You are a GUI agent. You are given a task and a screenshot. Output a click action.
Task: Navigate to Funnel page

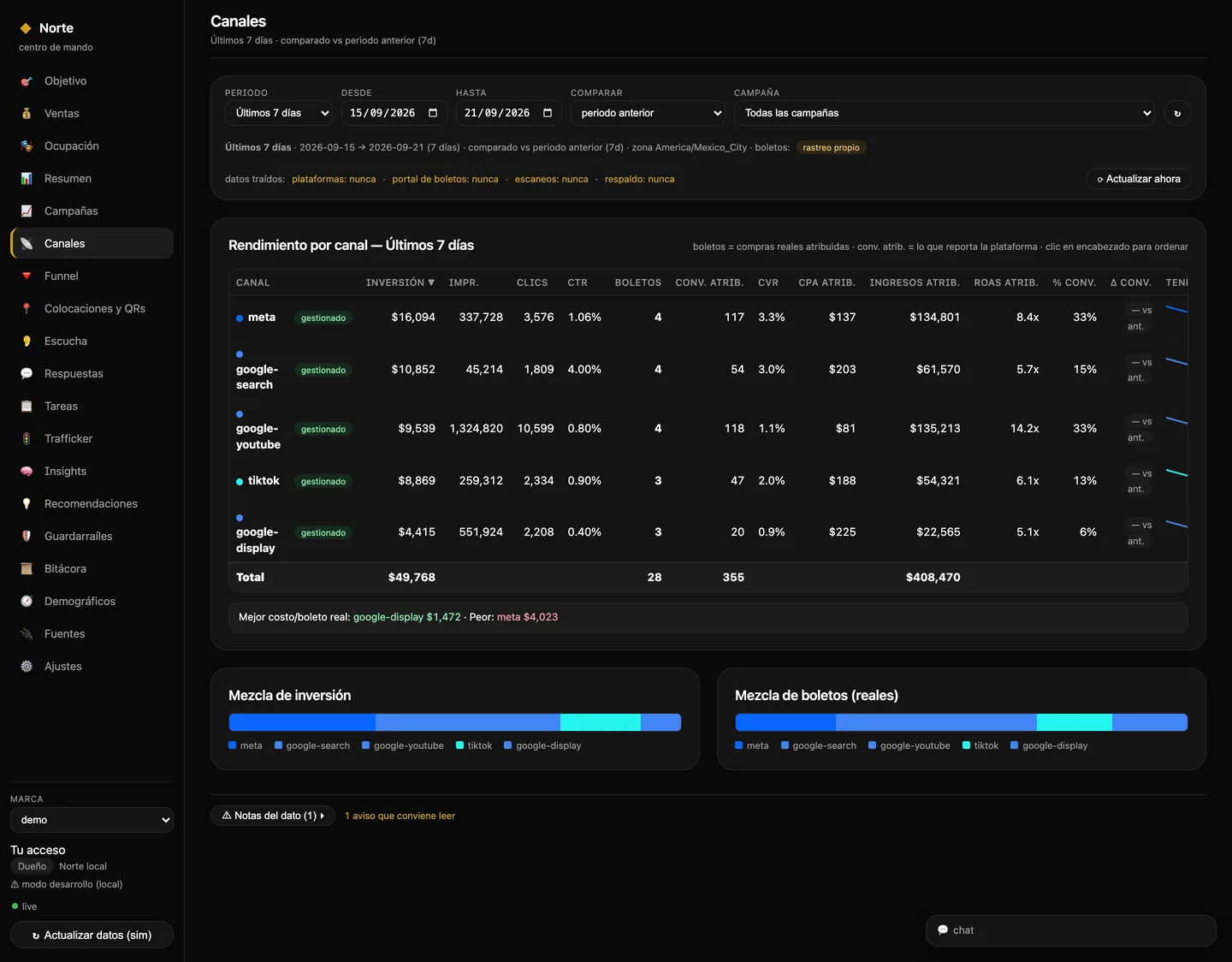point(92,276)
